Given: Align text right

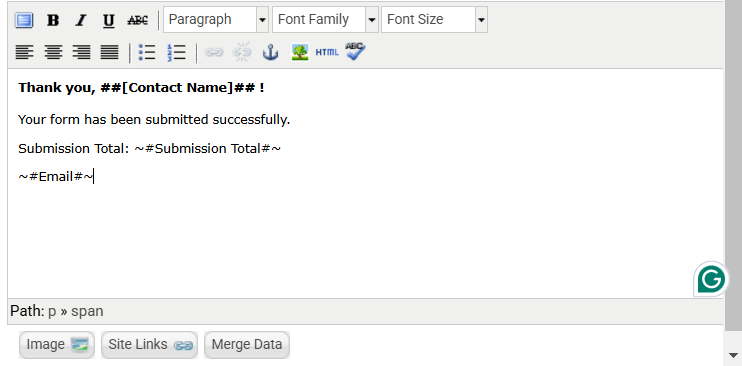Looking at the screenshot, I should point(81,52).
